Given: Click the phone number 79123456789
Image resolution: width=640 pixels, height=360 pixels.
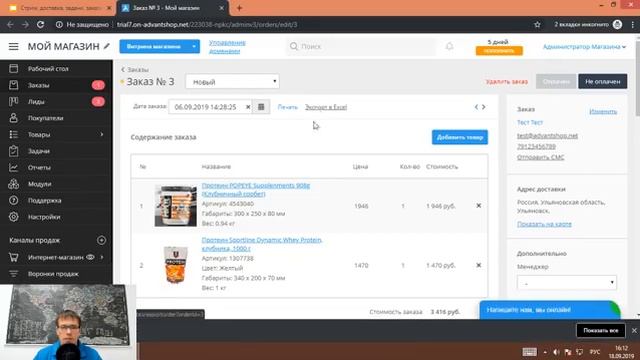Looking at the screenshot, I should 536,147.
